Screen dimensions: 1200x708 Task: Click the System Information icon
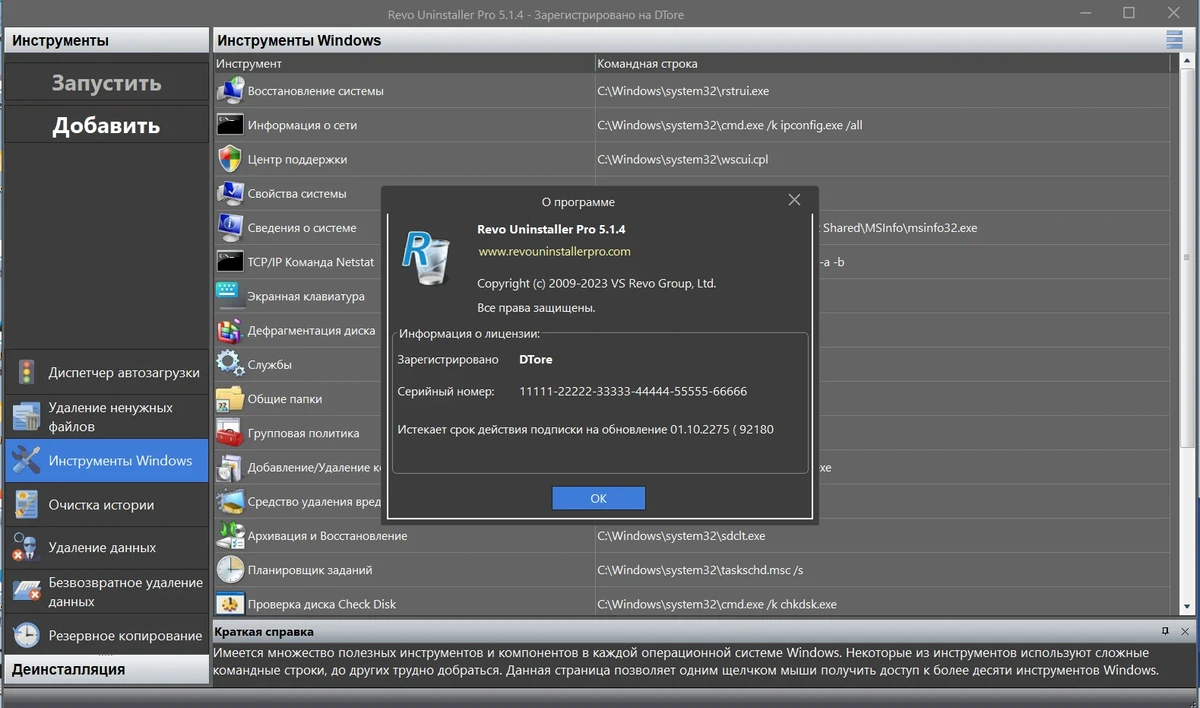click(230, 228)
